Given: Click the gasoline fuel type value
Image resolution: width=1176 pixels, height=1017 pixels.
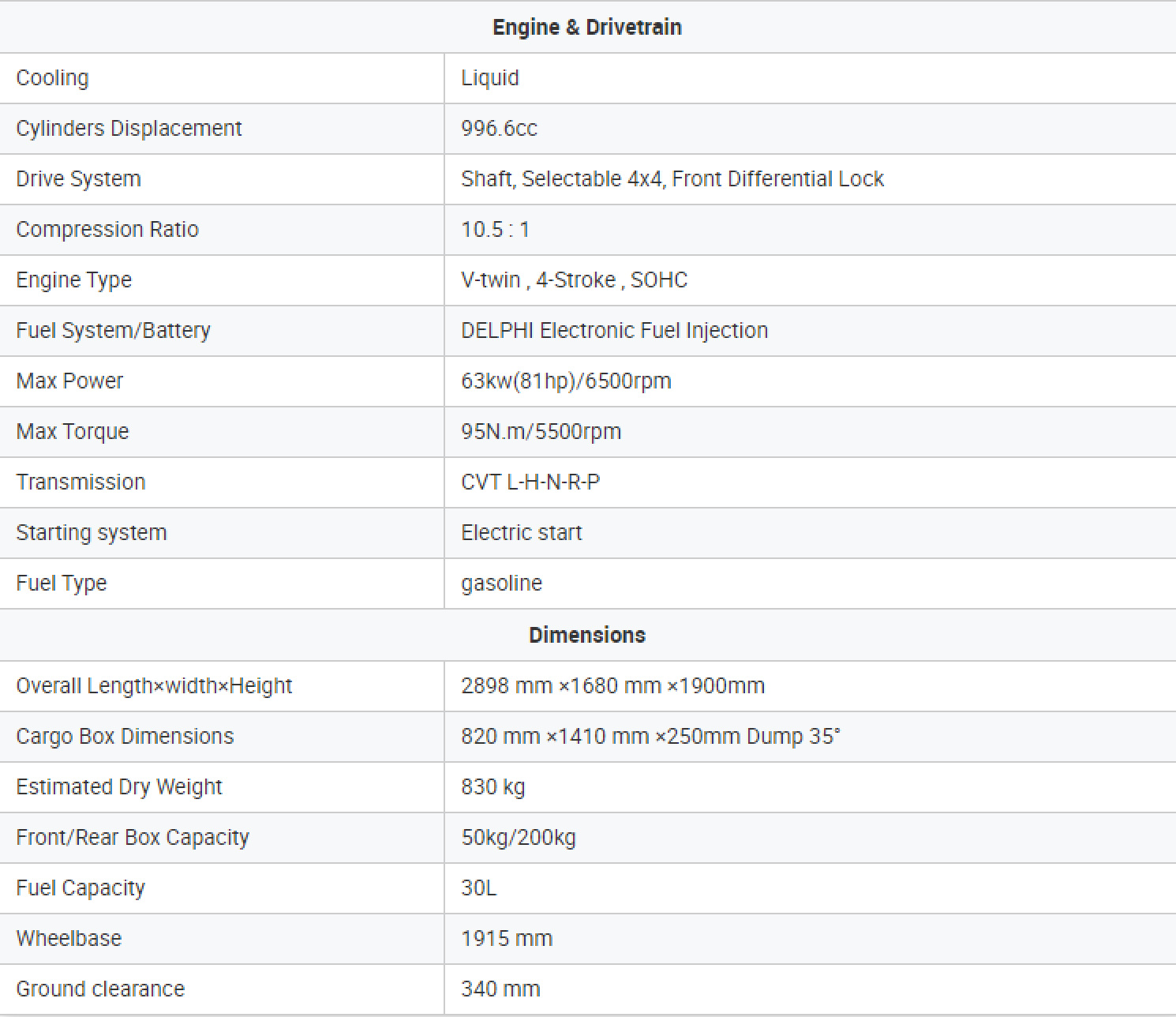Looking at the screenshot, I should (501, 584).
